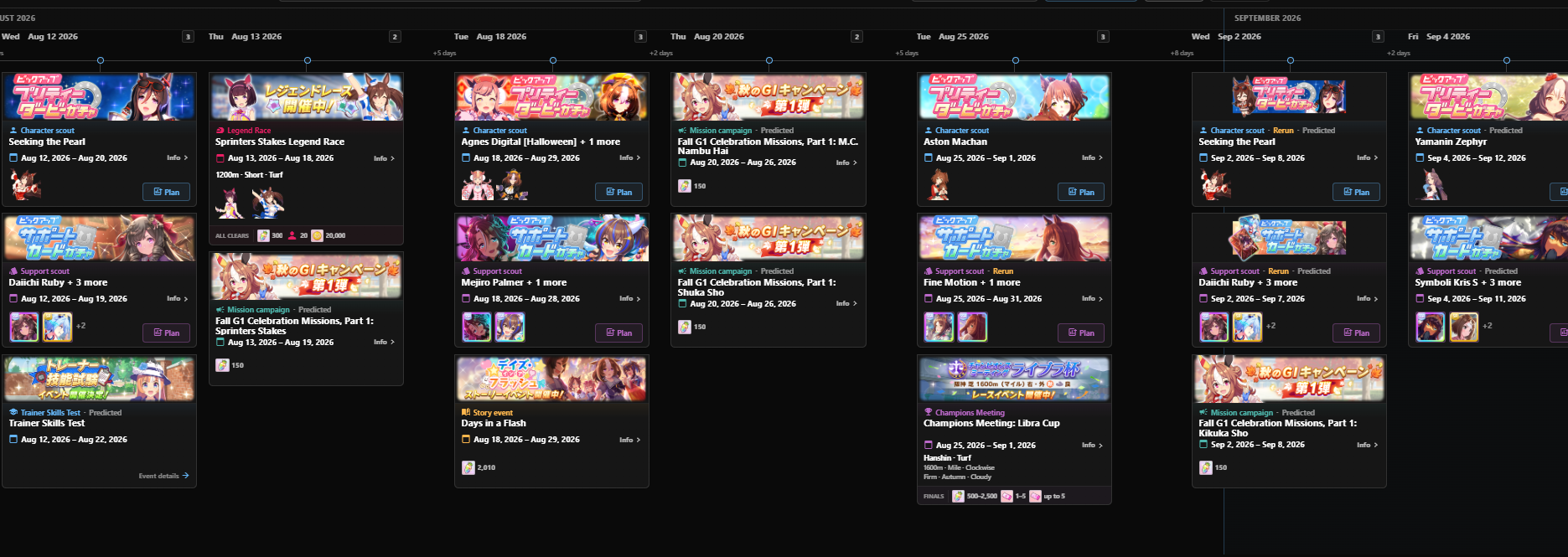Open Plan for Aug 12 Seeking the Pearl
Viewport: 1568px width, 557px height.
166,192
